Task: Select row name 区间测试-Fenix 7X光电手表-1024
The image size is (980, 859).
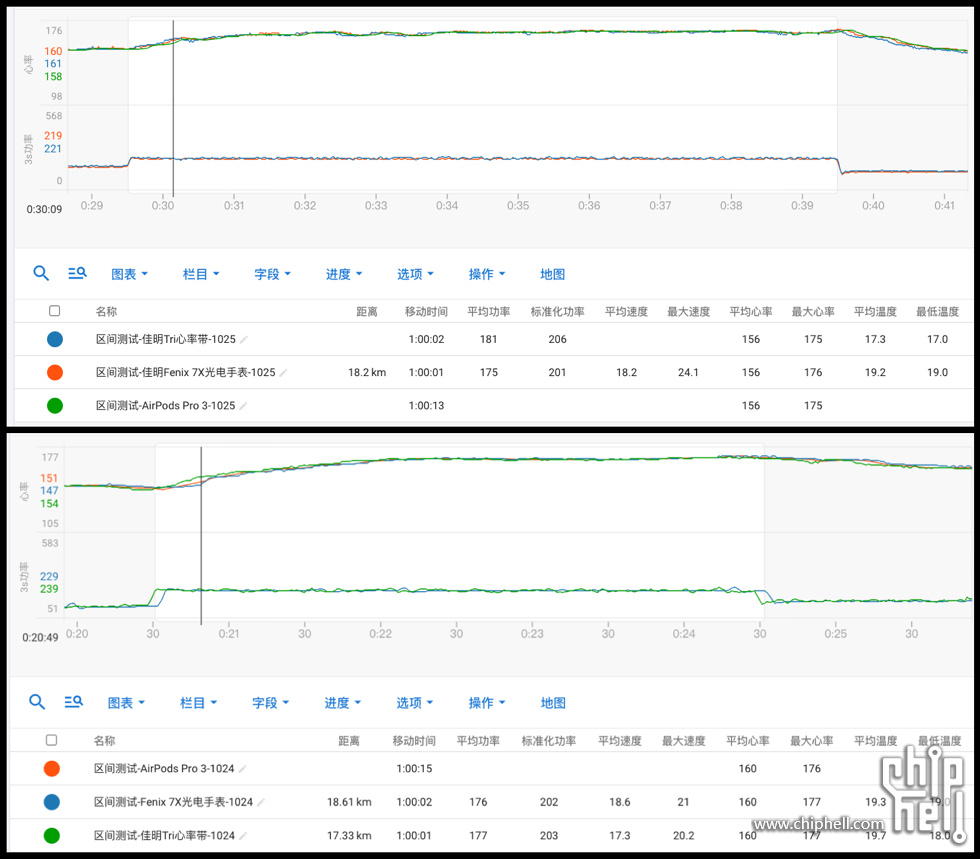Action: (x=173, y=801)
